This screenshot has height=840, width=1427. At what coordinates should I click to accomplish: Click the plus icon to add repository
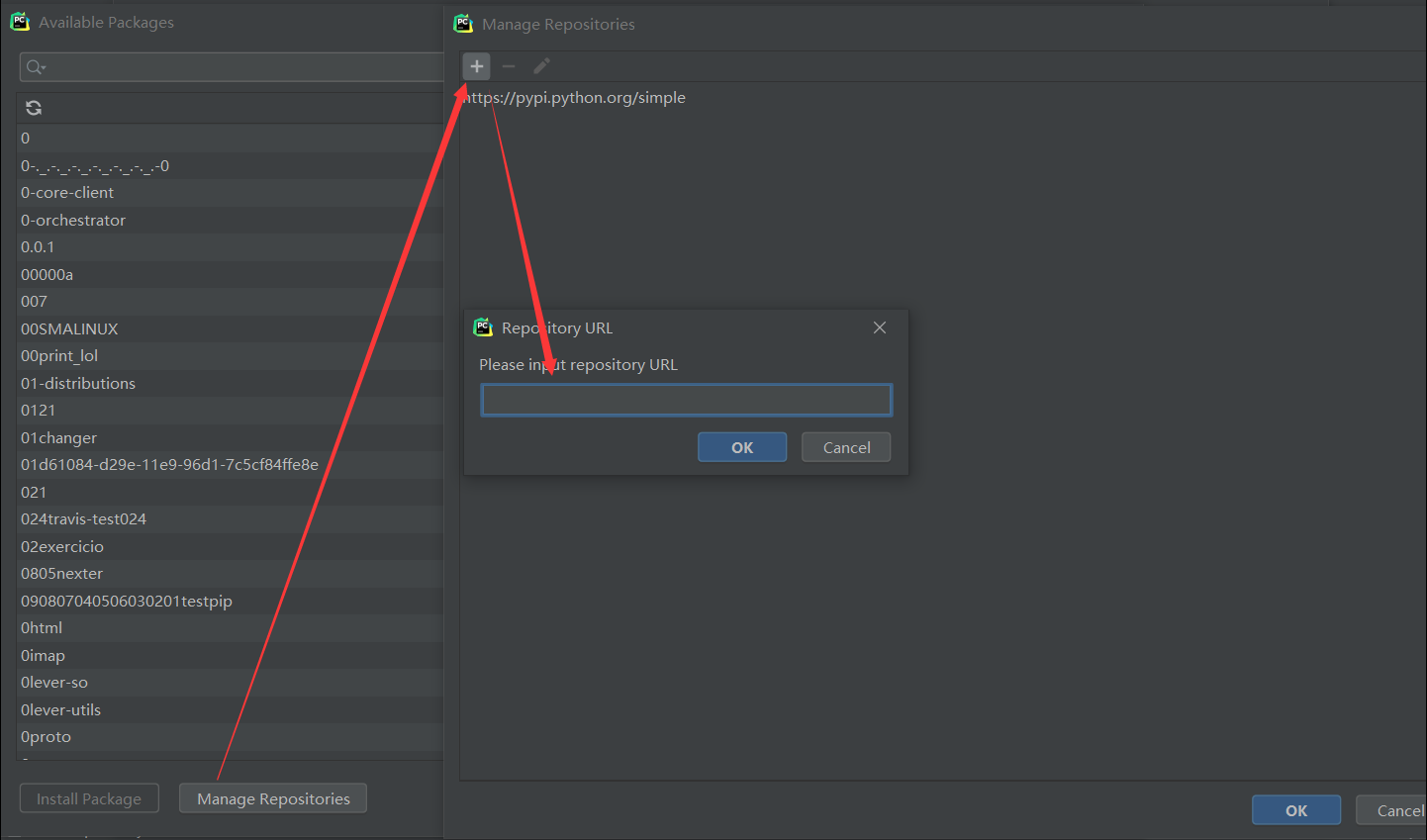[476, 66]
